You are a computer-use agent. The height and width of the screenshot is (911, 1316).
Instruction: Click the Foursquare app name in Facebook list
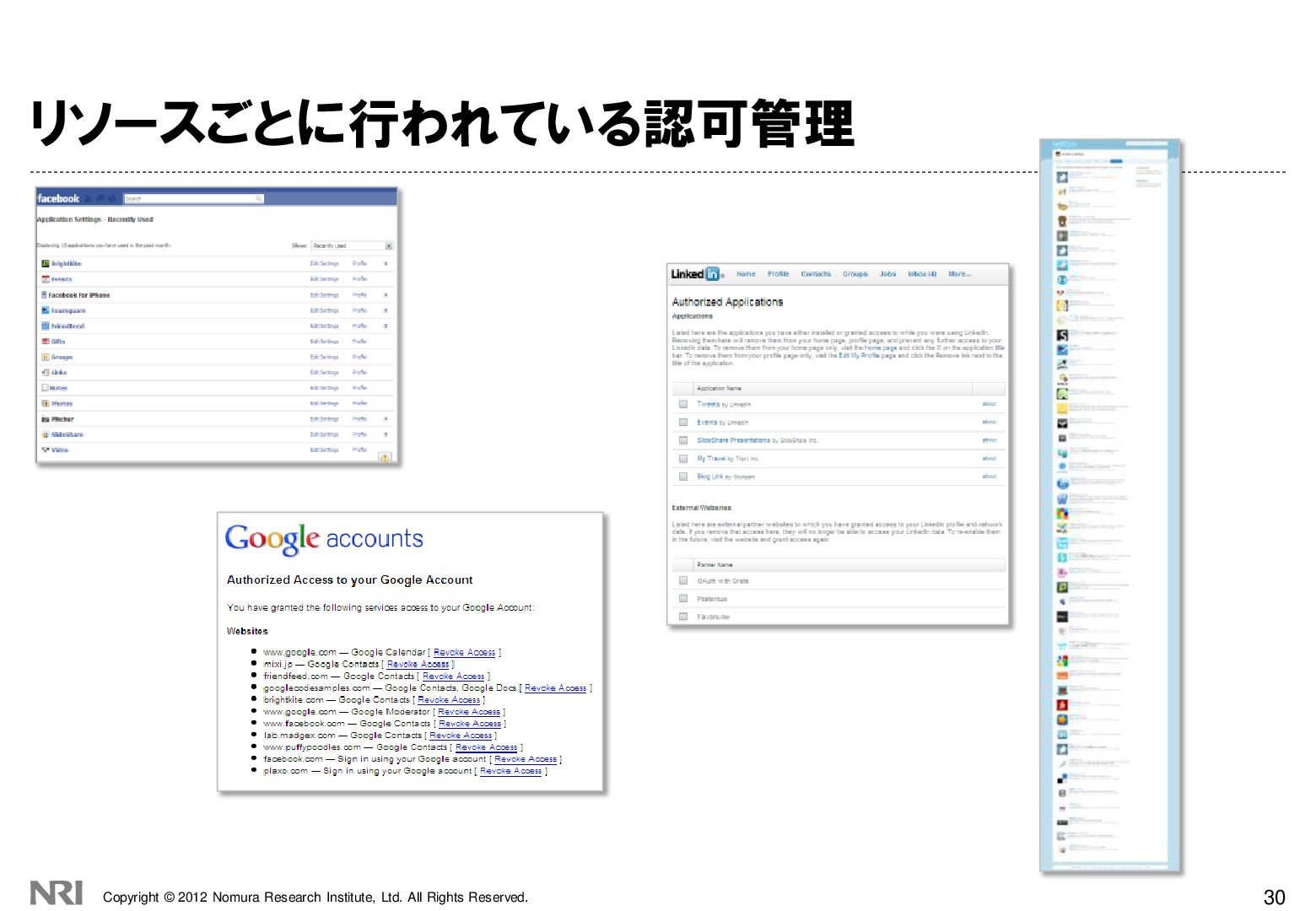(x=68, y=310)
